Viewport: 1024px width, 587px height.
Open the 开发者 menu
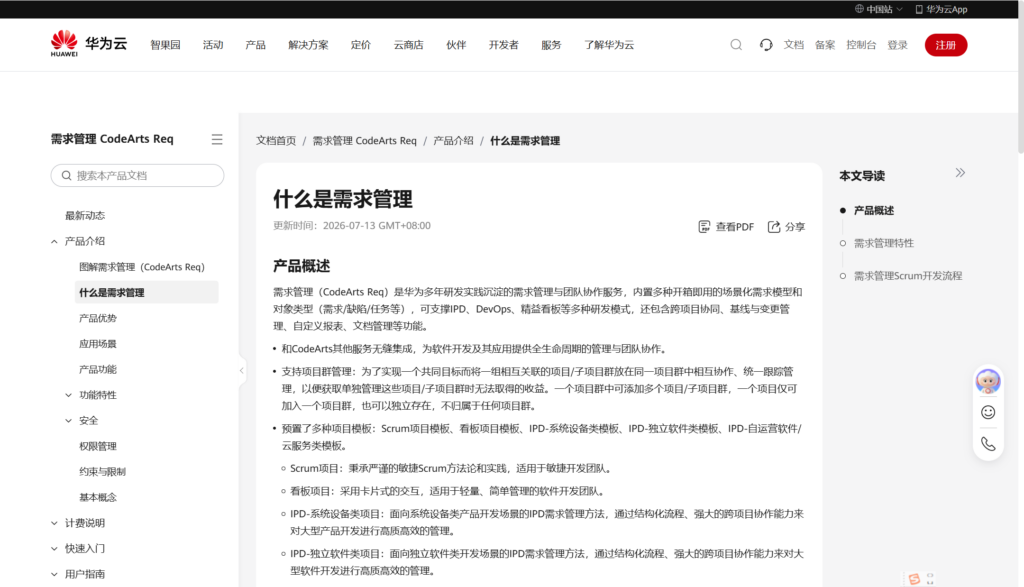point(504,44)
